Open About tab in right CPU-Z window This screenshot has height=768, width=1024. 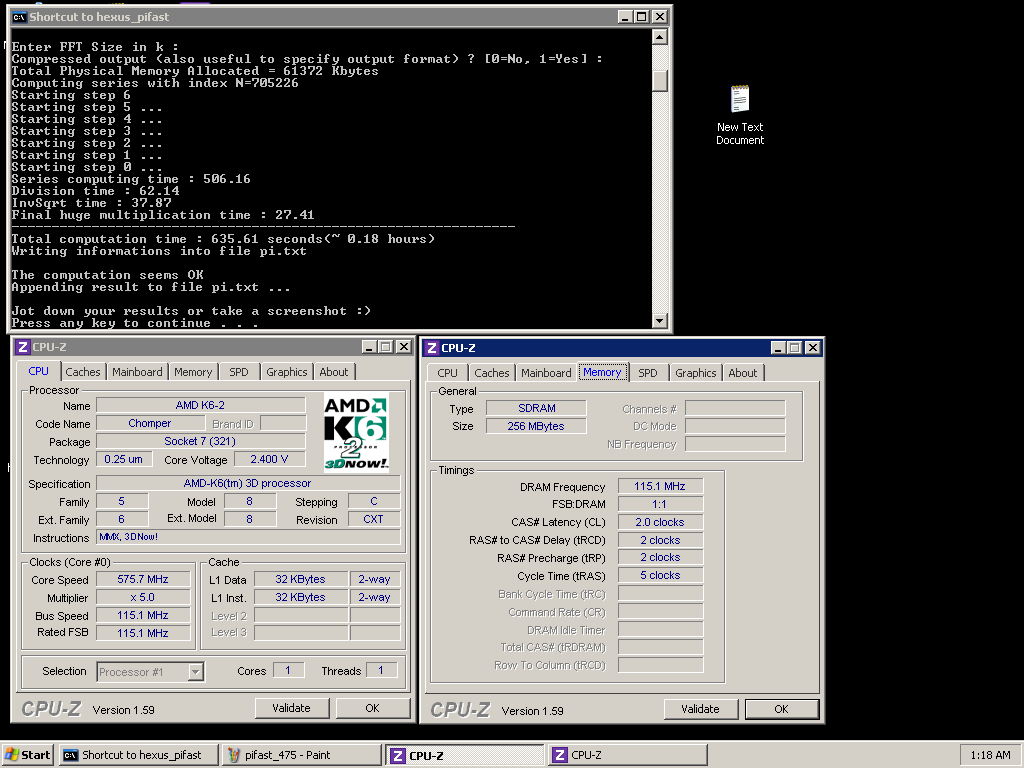tap(743, 373)
